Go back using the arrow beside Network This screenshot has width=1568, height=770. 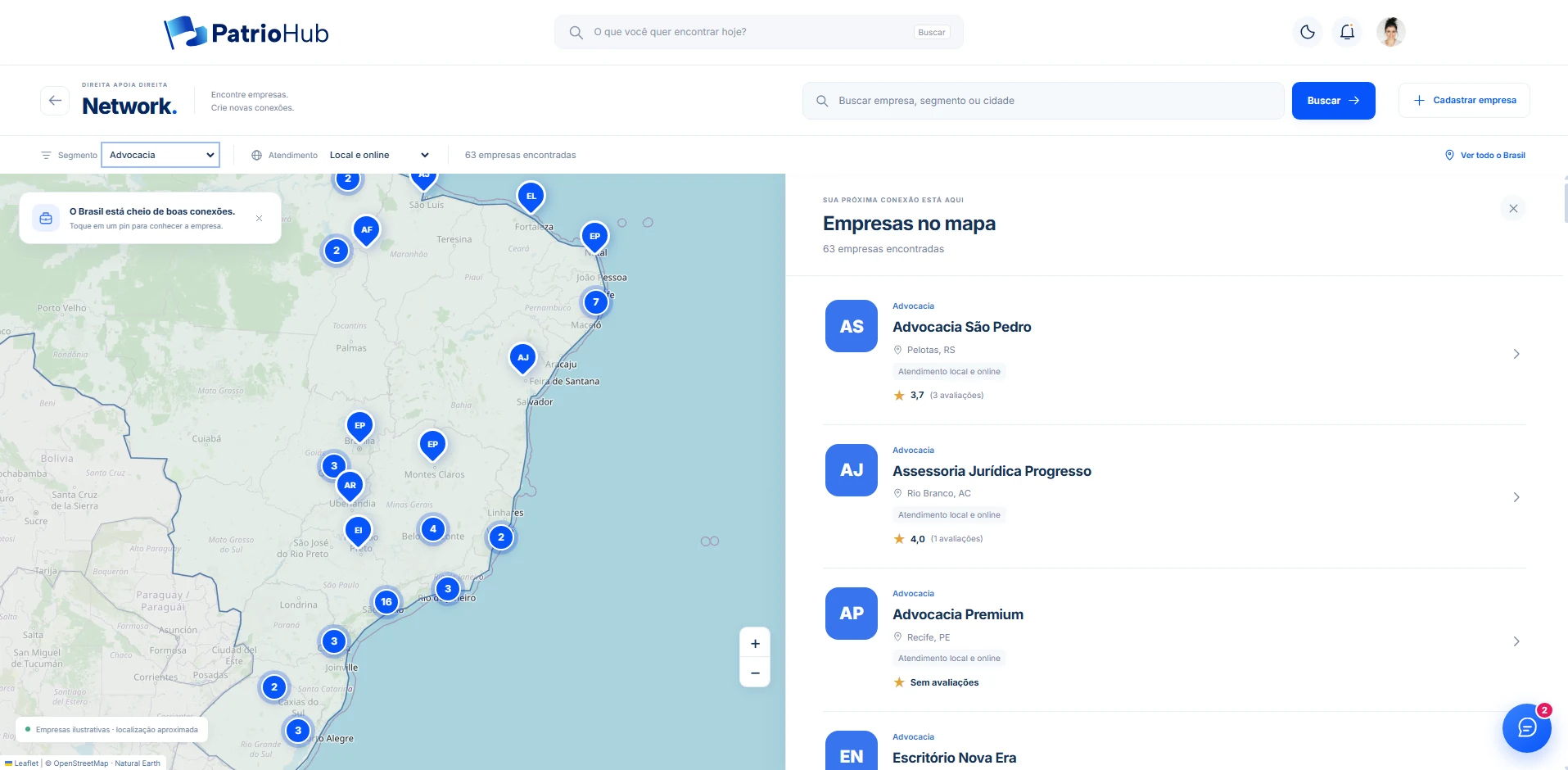pos(55,101)
